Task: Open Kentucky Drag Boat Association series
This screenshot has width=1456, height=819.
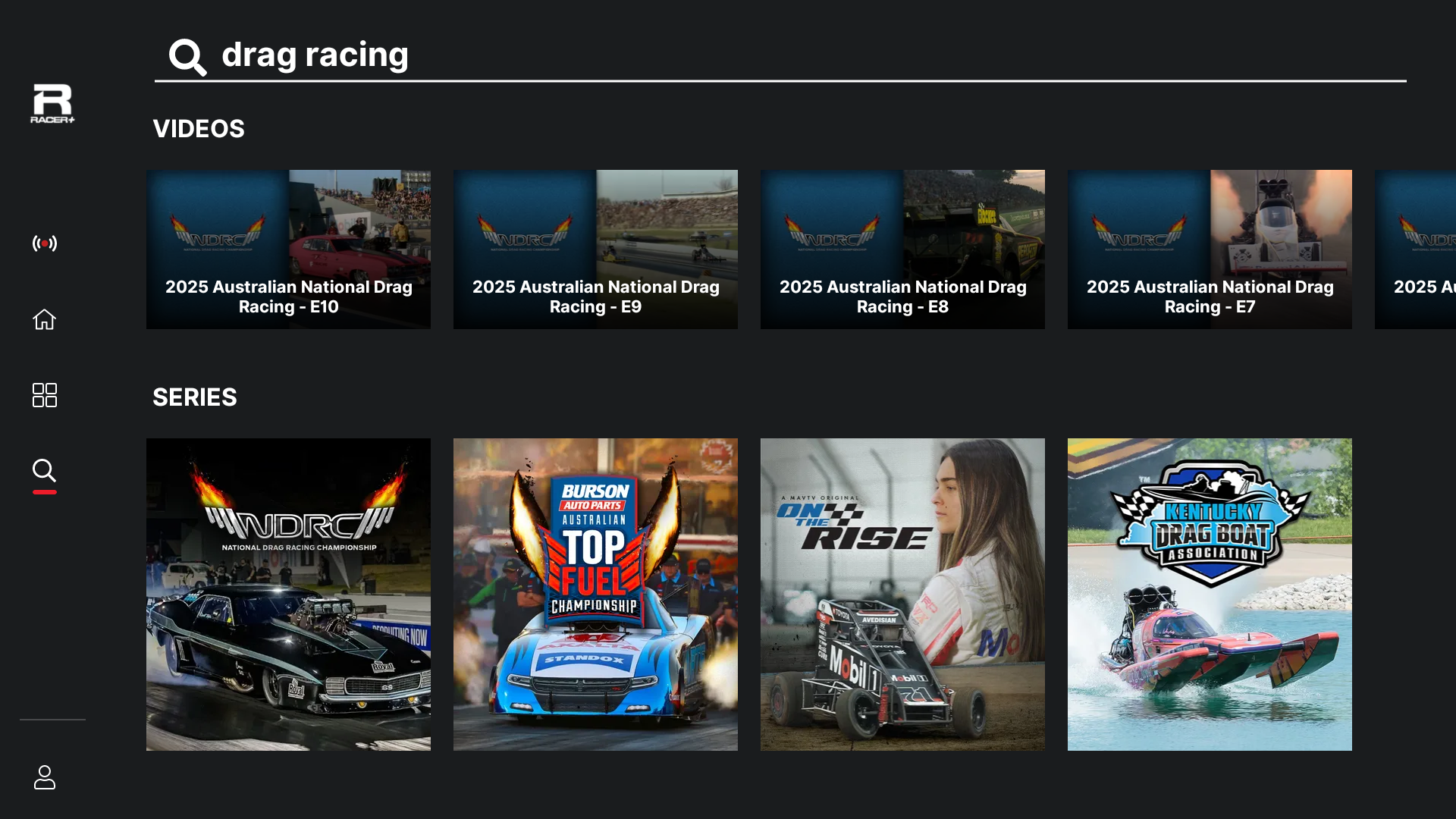Action: (x=1210, y=595)
